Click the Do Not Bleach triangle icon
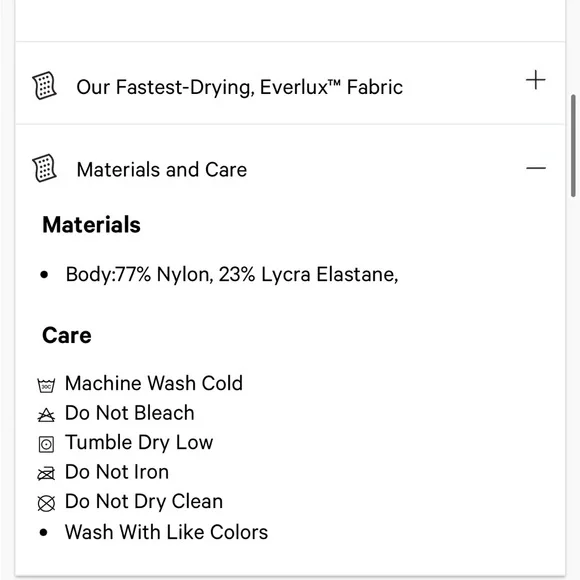Viewport: 580px width, 580px height. point(46,415)
